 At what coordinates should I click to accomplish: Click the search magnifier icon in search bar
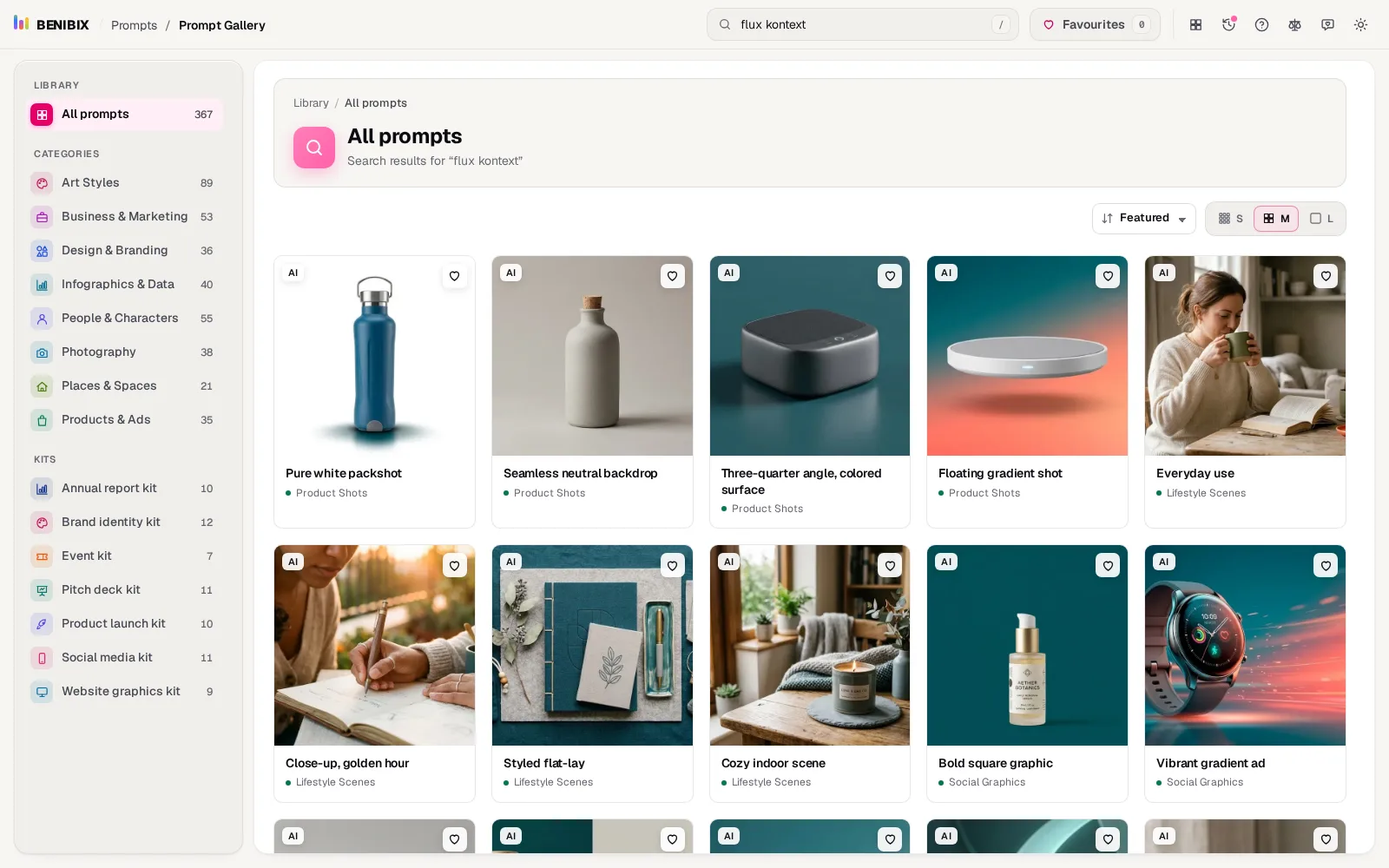725,25
